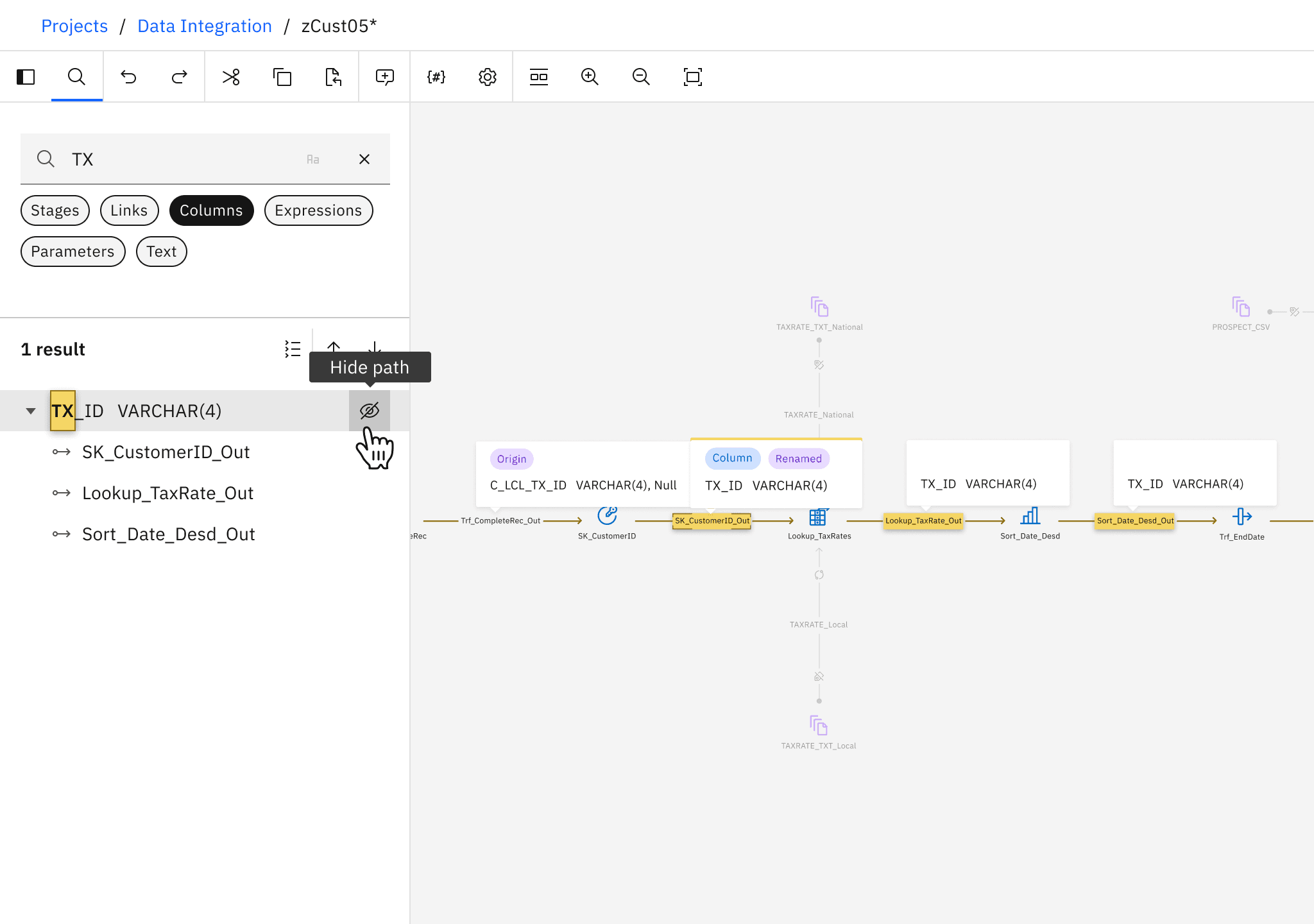This screenshot has height=924, width=1314.
Task: Open the parameters {#} icon
Action: coord(436,77)
